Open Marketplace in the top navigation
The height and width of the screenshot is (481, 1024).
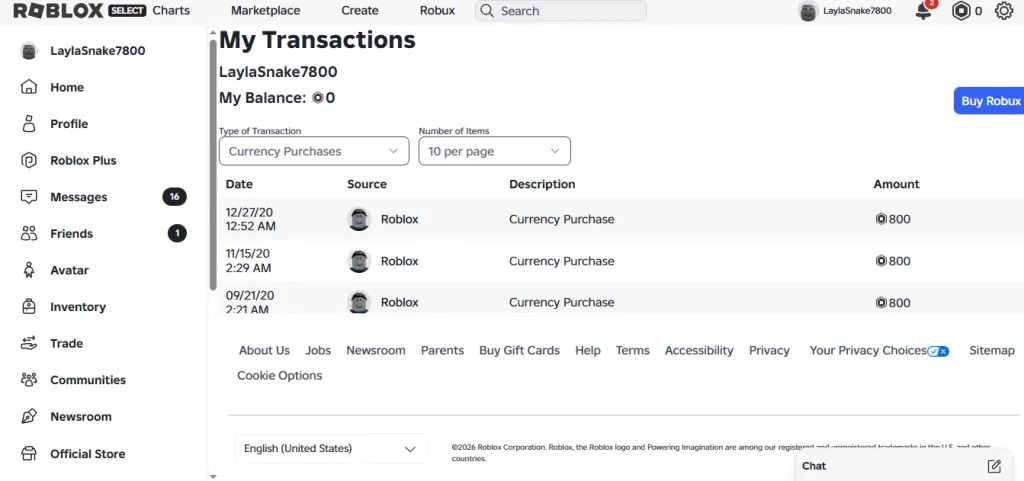266,10
